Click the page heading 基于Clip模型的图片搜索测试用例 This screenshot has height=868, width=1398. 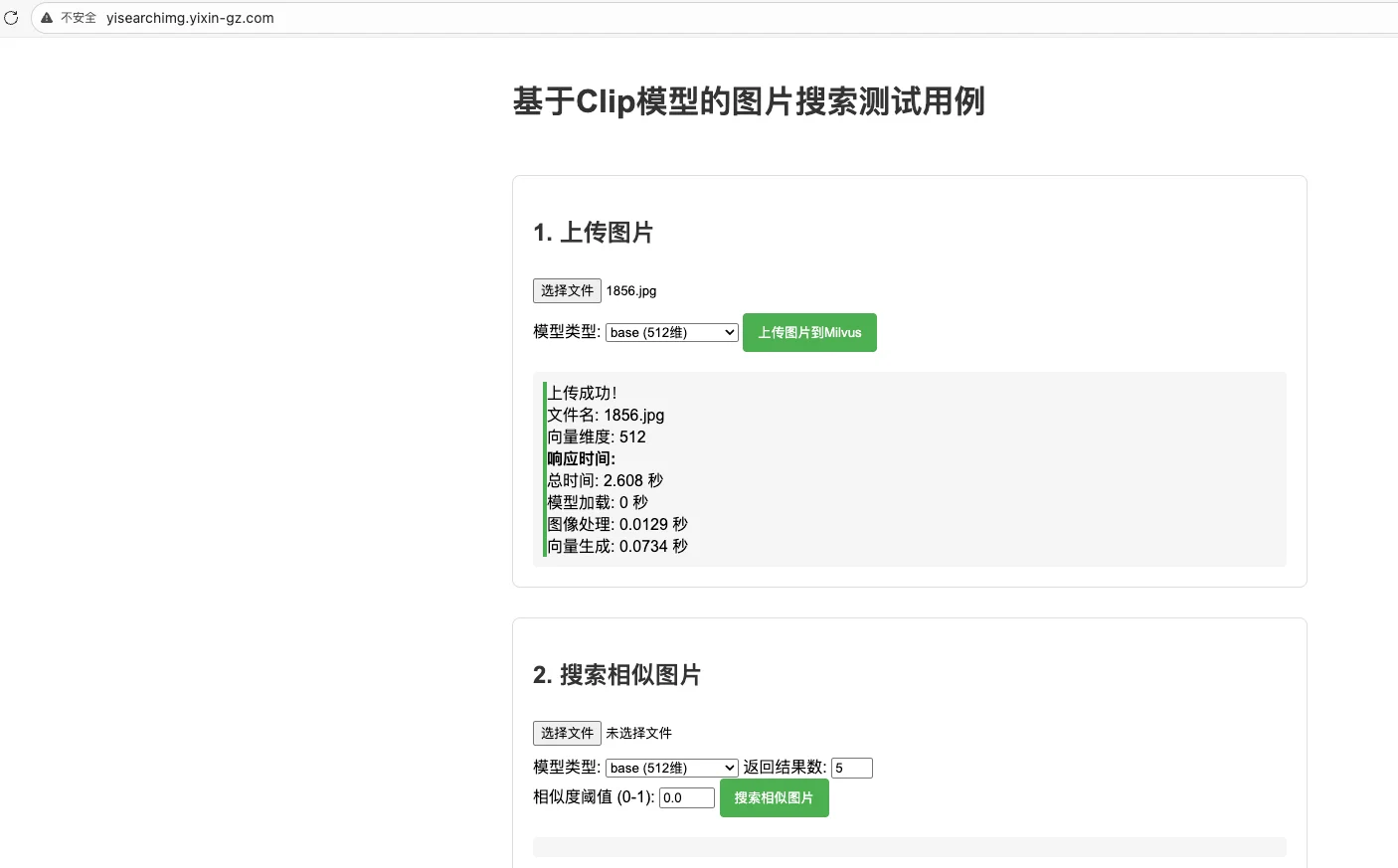[749, 101]
